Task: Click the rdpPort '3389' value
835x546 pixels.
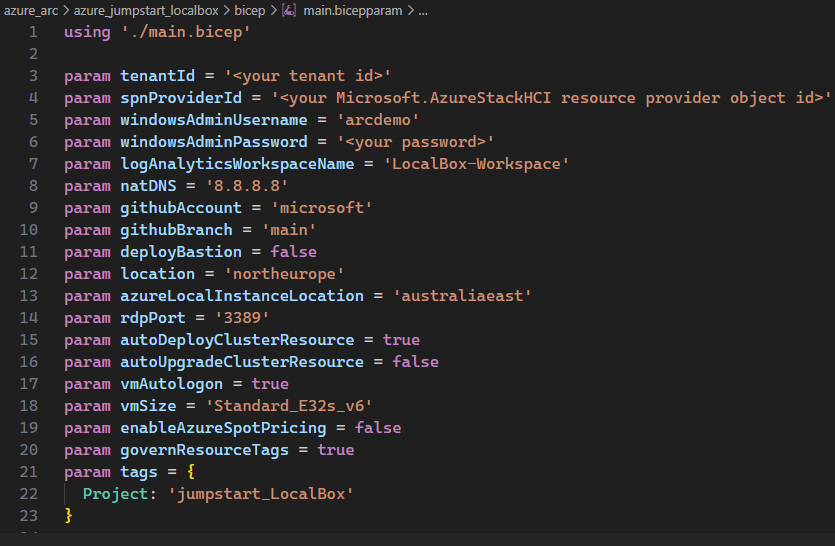Action: 242,318
